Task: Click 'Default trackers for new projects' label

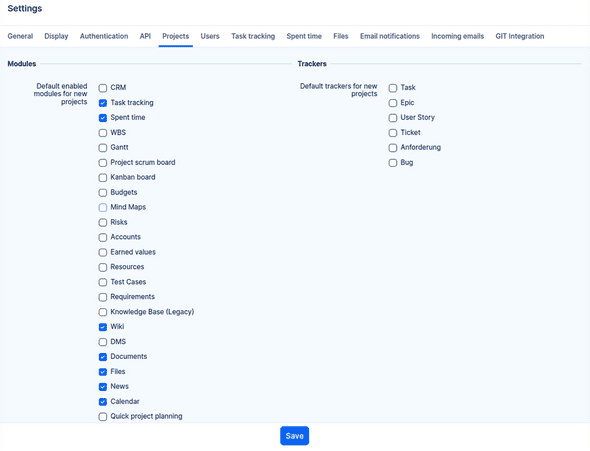Action: tap(339, 90)
